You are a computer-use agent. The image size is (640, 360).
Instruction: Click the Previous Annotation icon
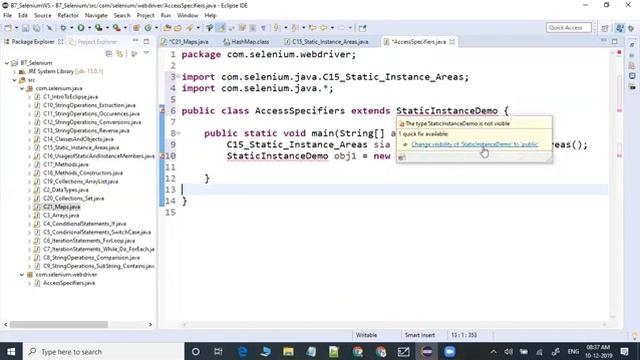pos(295,28)
